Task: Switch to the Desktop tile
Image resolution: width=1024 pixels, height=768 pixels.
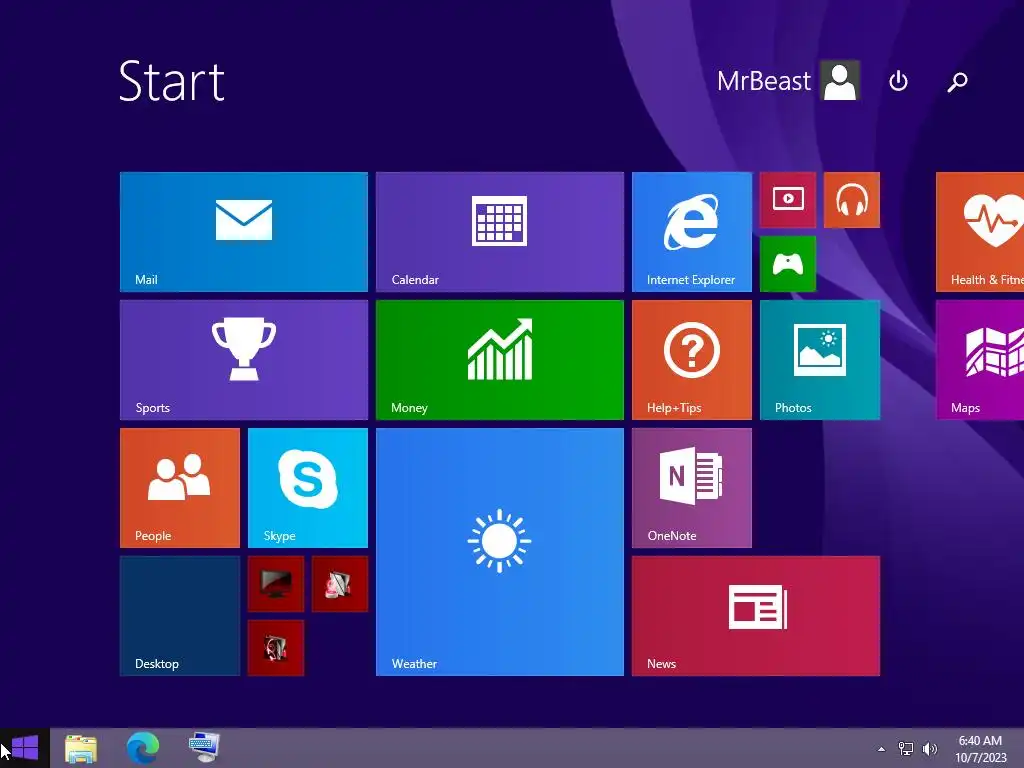Action: click(x=180, y=616)
